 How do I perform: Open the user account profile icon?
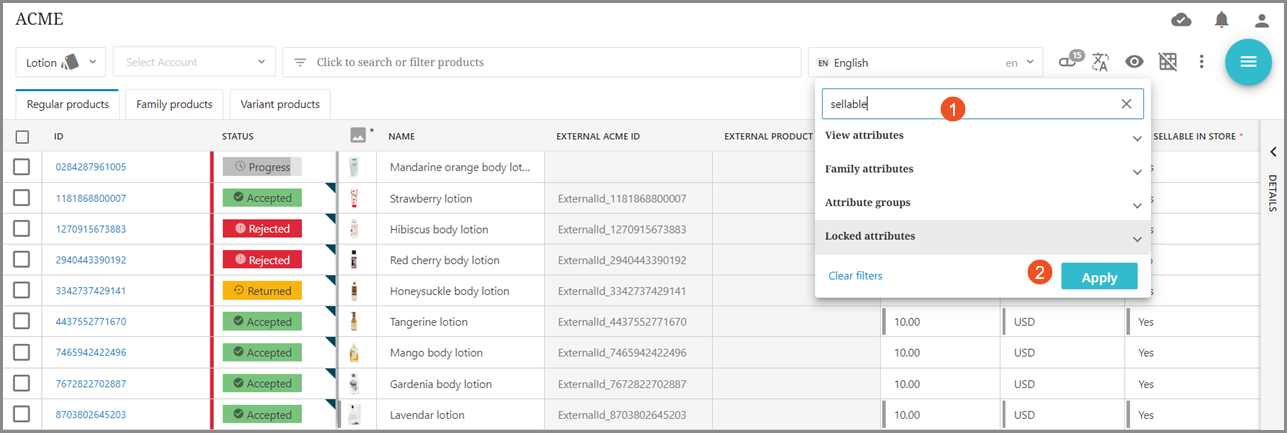(x=1262, y=20)
